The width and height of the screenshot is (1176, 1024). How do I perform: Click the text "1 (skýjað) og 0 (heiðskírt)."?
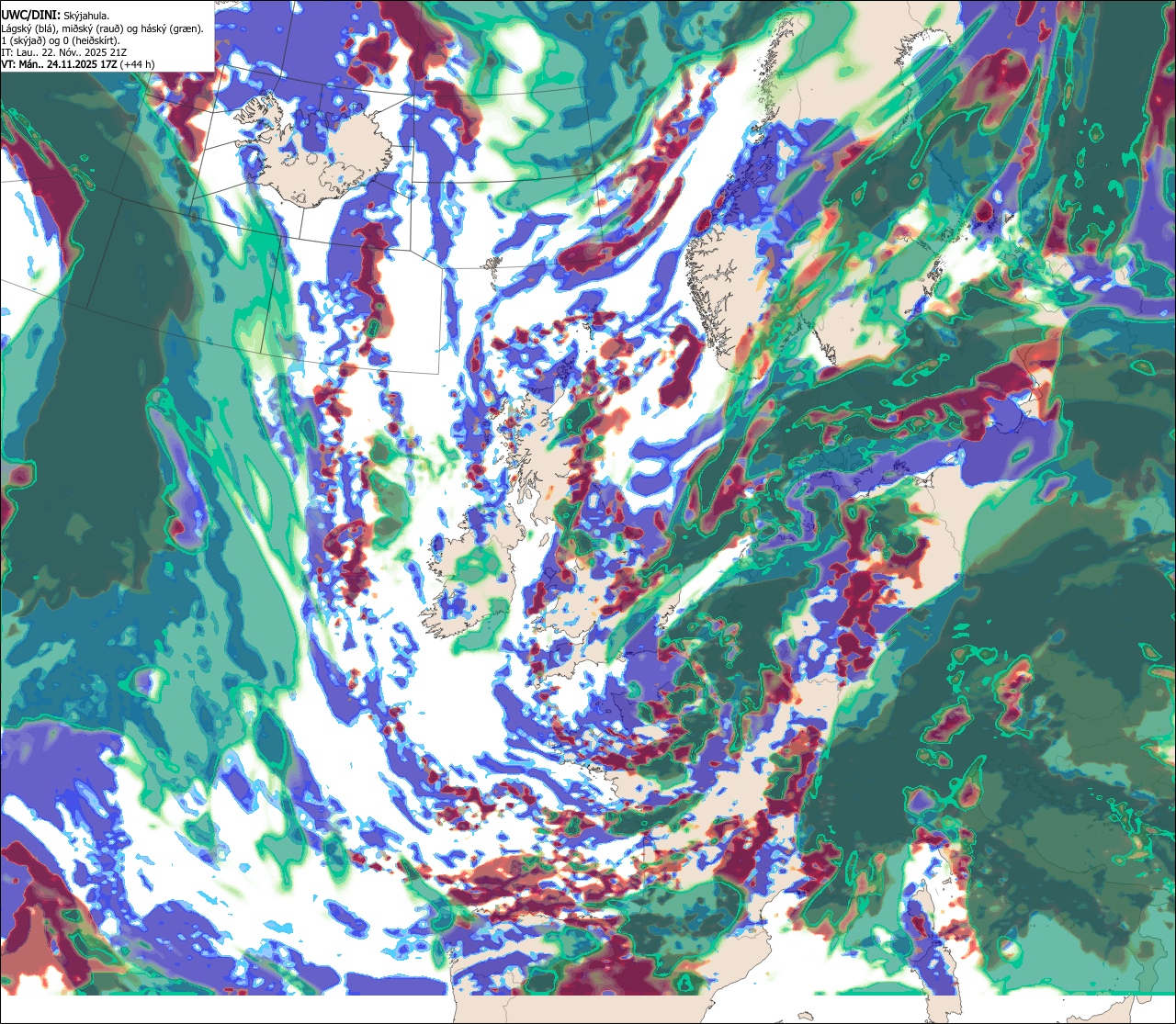click(61, 40)
